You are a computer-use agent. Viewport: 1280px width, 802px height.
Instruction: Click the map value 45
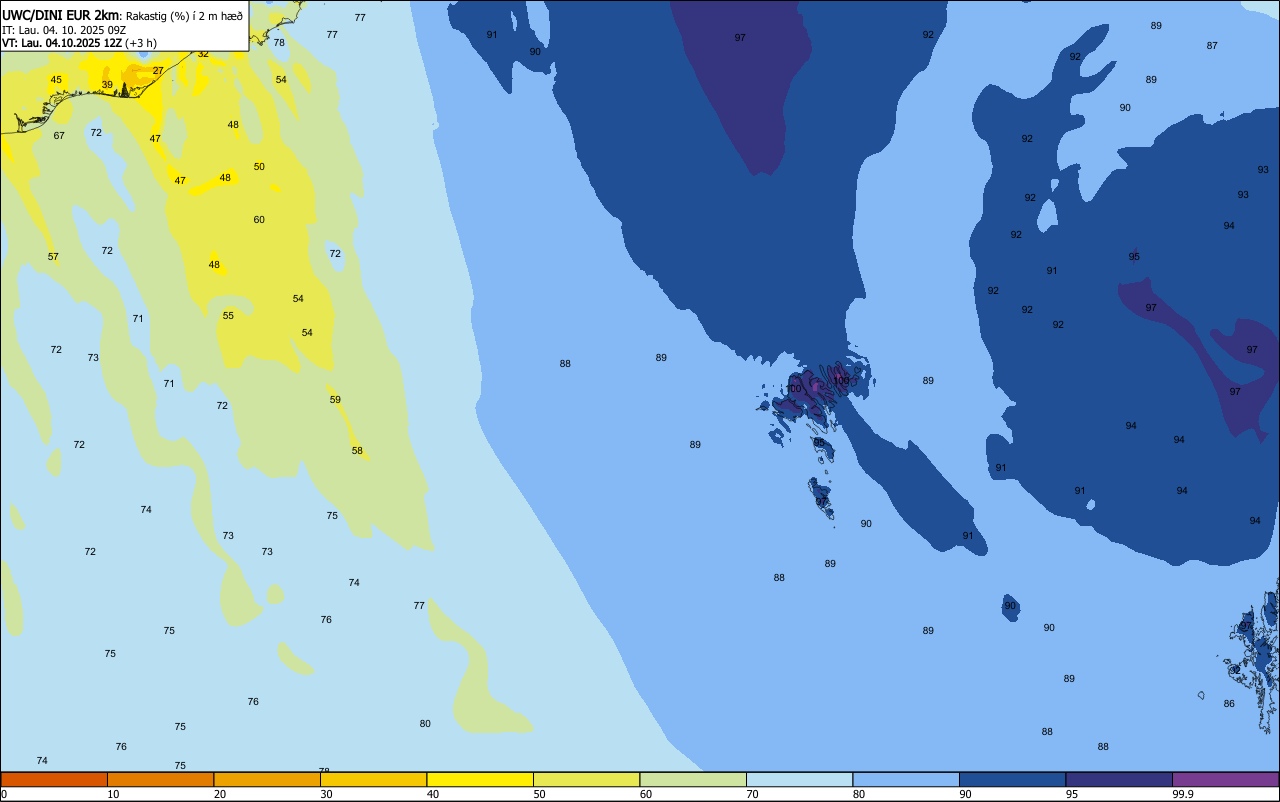(56, 80)
